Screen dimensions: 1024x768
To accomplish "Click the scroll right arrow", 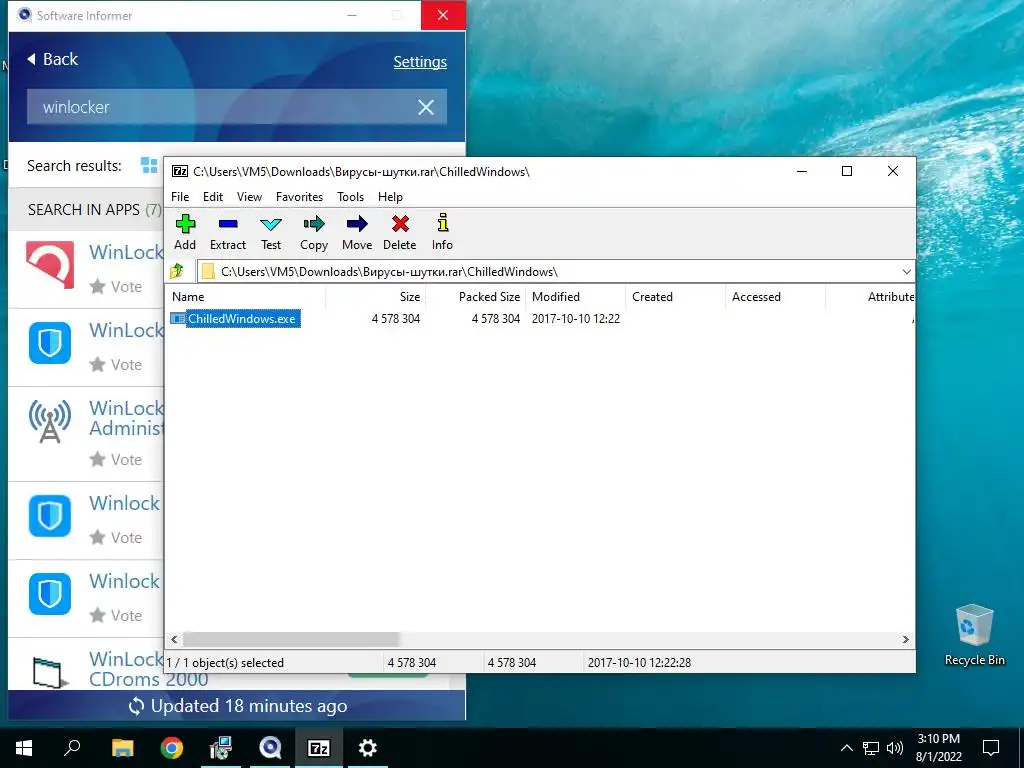I will (906, 639).
